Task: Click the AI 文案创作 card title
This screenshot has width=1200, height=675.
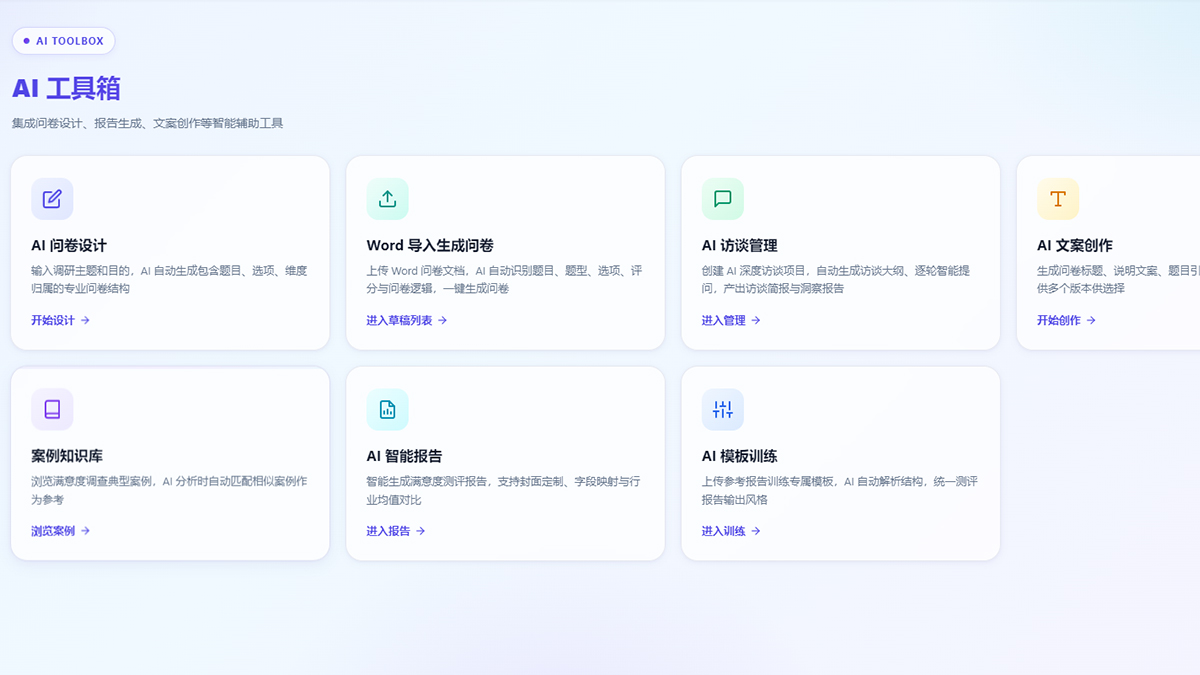Action: pyautogui.click(x=1075, y=246)
